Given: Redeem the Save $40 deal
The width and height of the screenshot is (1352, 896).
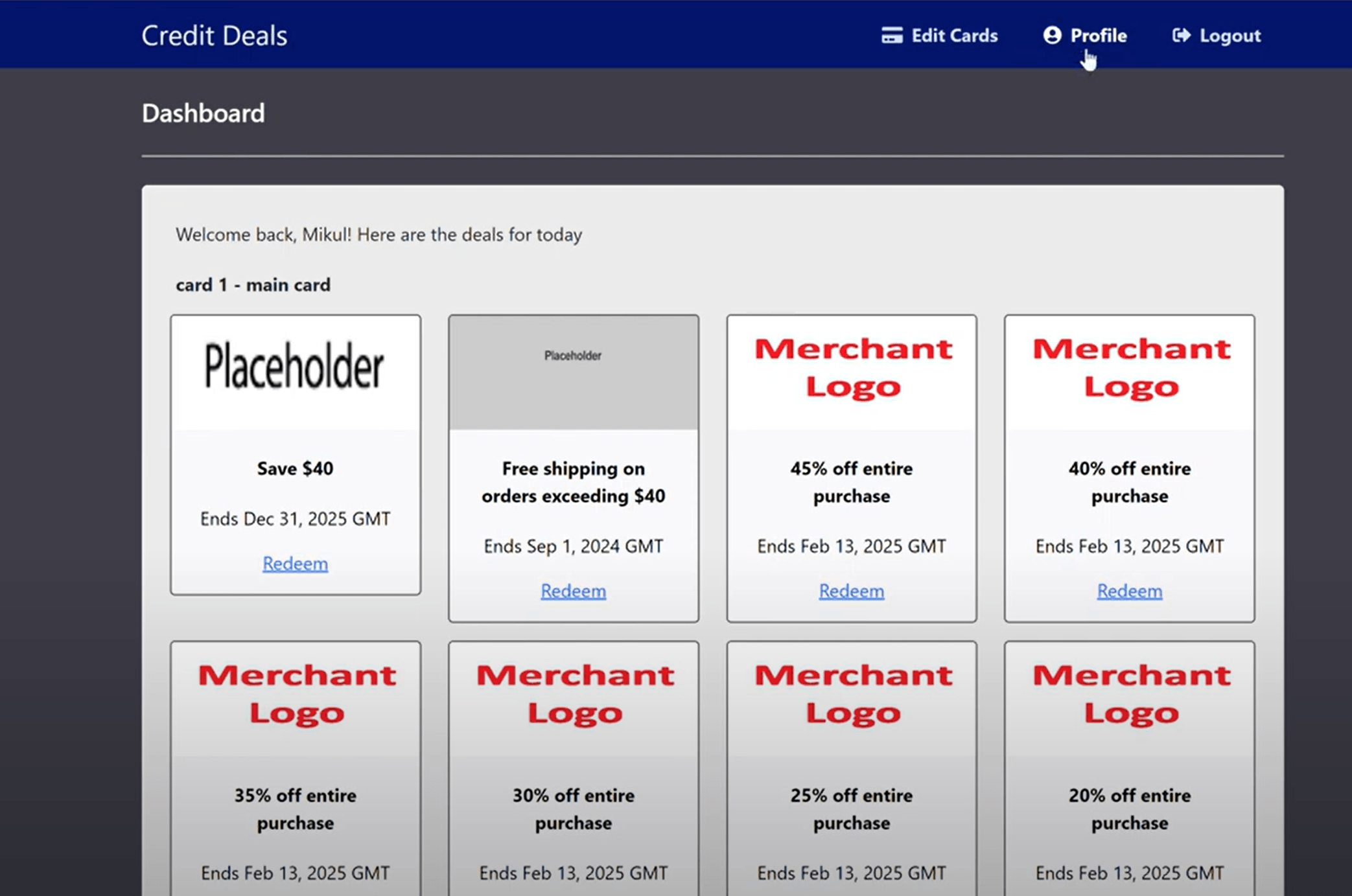Looking at the screenshot, I should point(295,564).
